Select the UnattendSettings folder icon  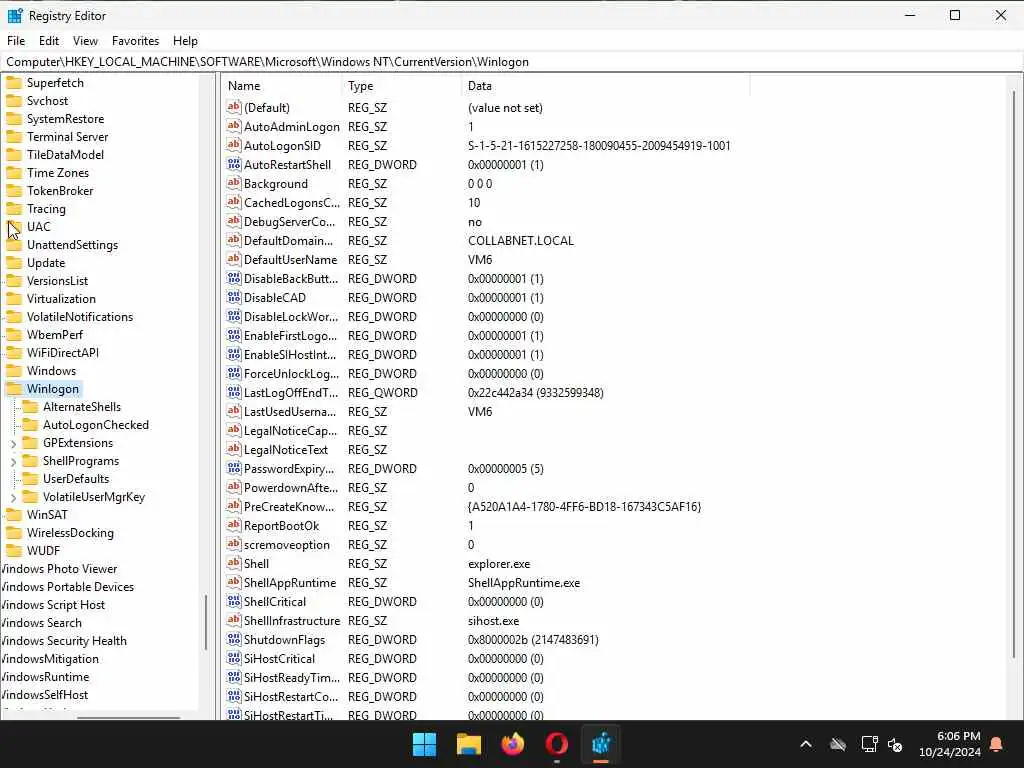coord(14,245)
